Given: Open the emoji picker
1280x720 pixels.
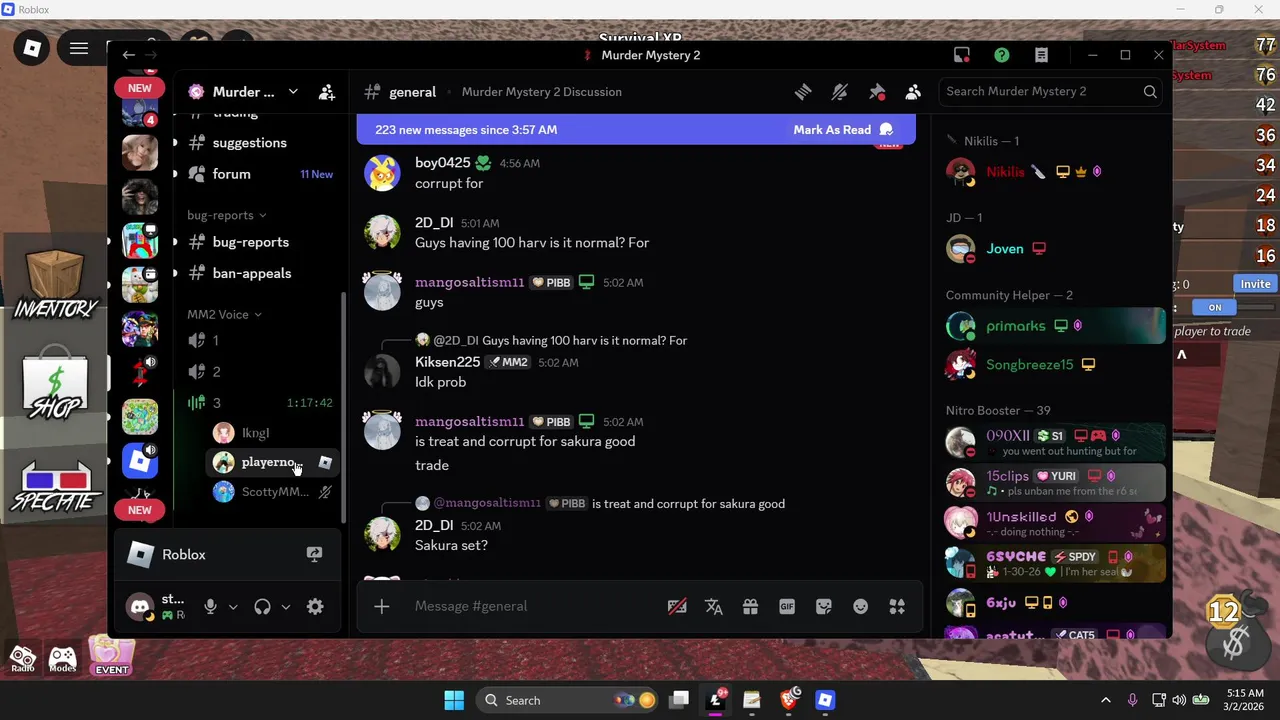Looking at the screenshot, I should tap(860, 606).
